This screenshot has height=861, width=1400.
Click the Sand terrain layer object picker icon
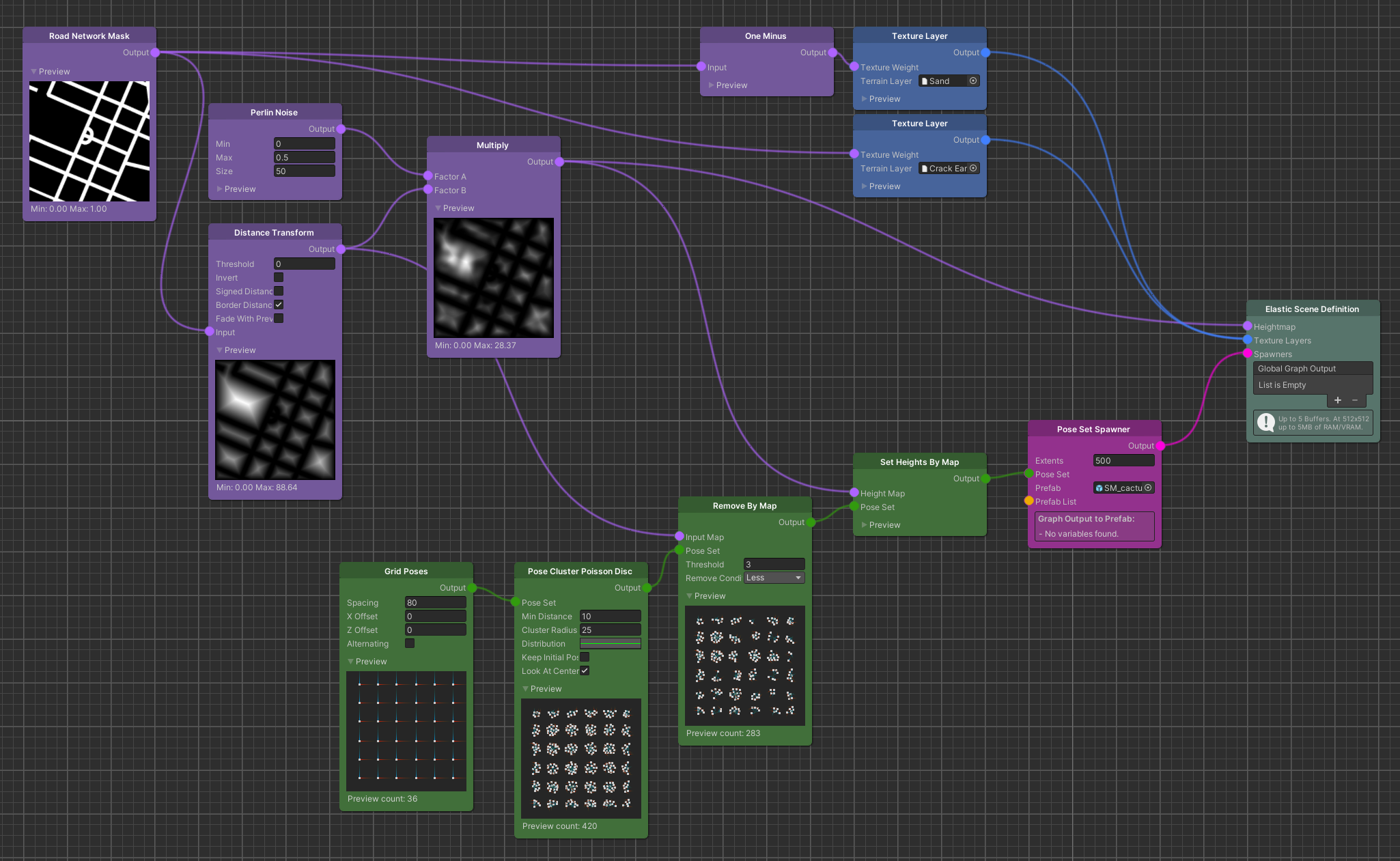(973, 81)
